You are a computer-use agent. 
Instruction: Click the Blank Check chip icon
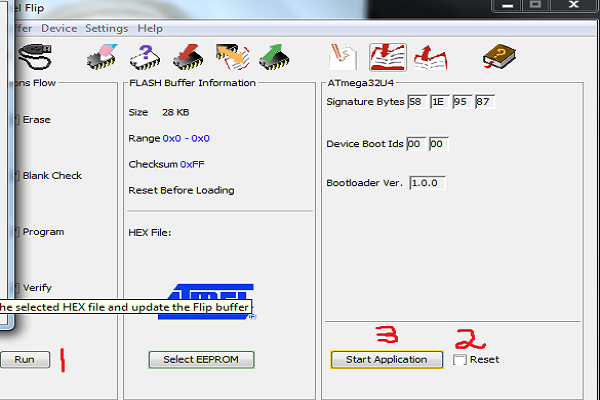coord(145,57)
